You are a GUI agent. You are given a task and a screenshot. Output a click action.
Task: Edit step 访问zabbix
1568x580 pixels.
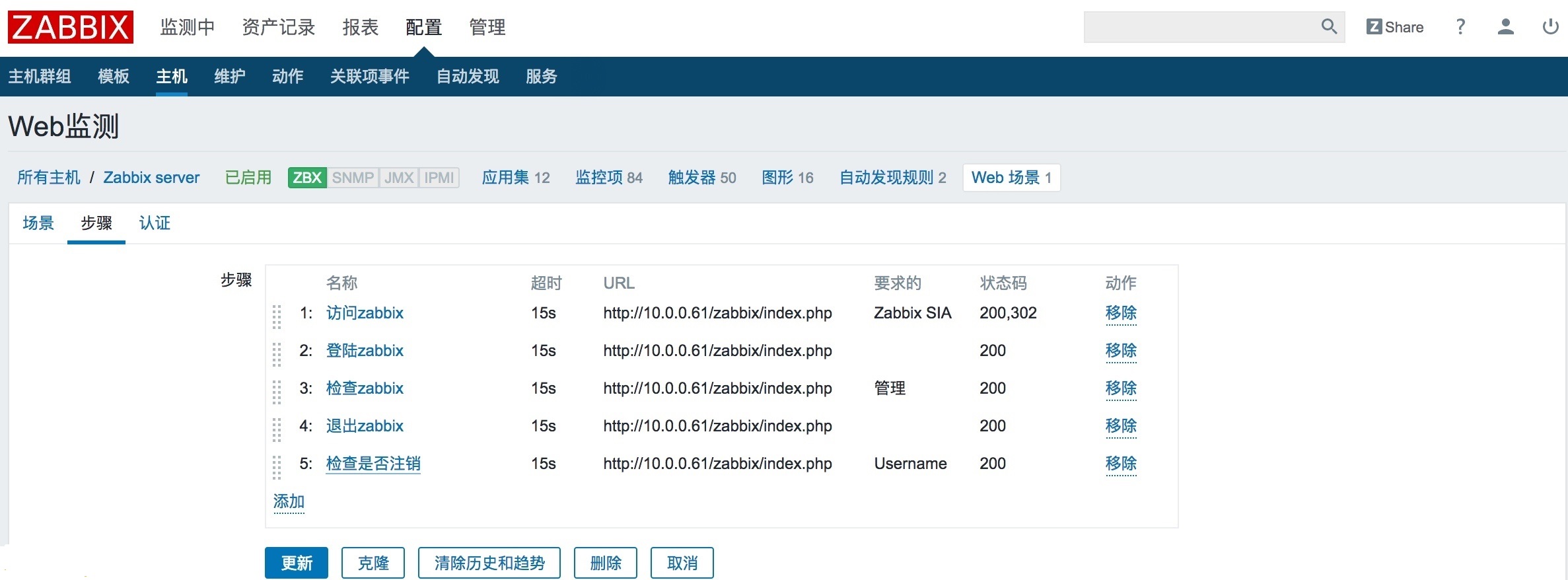pyautogui.click(x=365, y=313)
